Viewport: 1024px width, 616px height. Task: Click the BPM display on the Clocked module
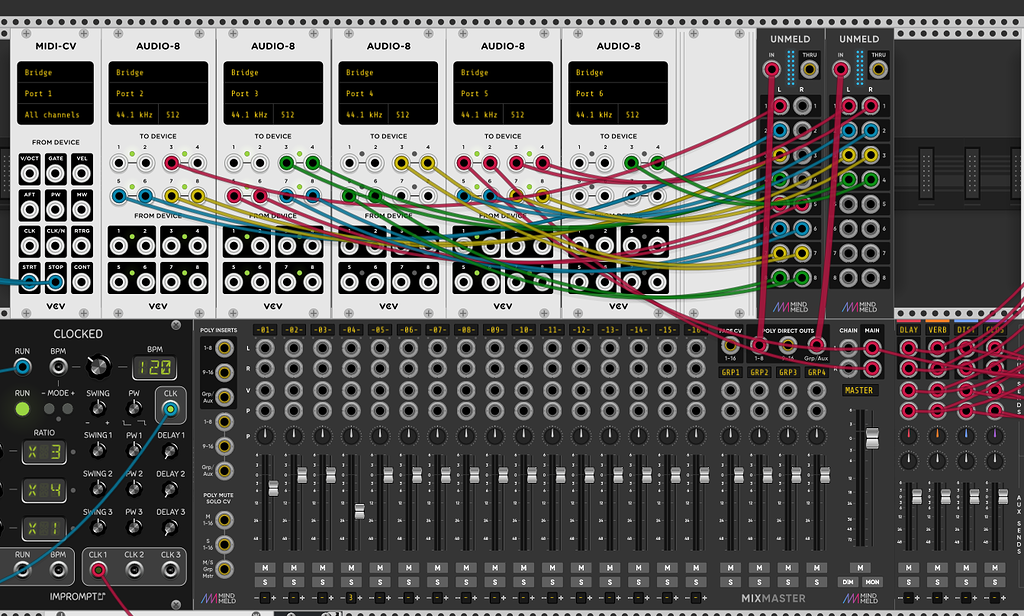(153, 367)
